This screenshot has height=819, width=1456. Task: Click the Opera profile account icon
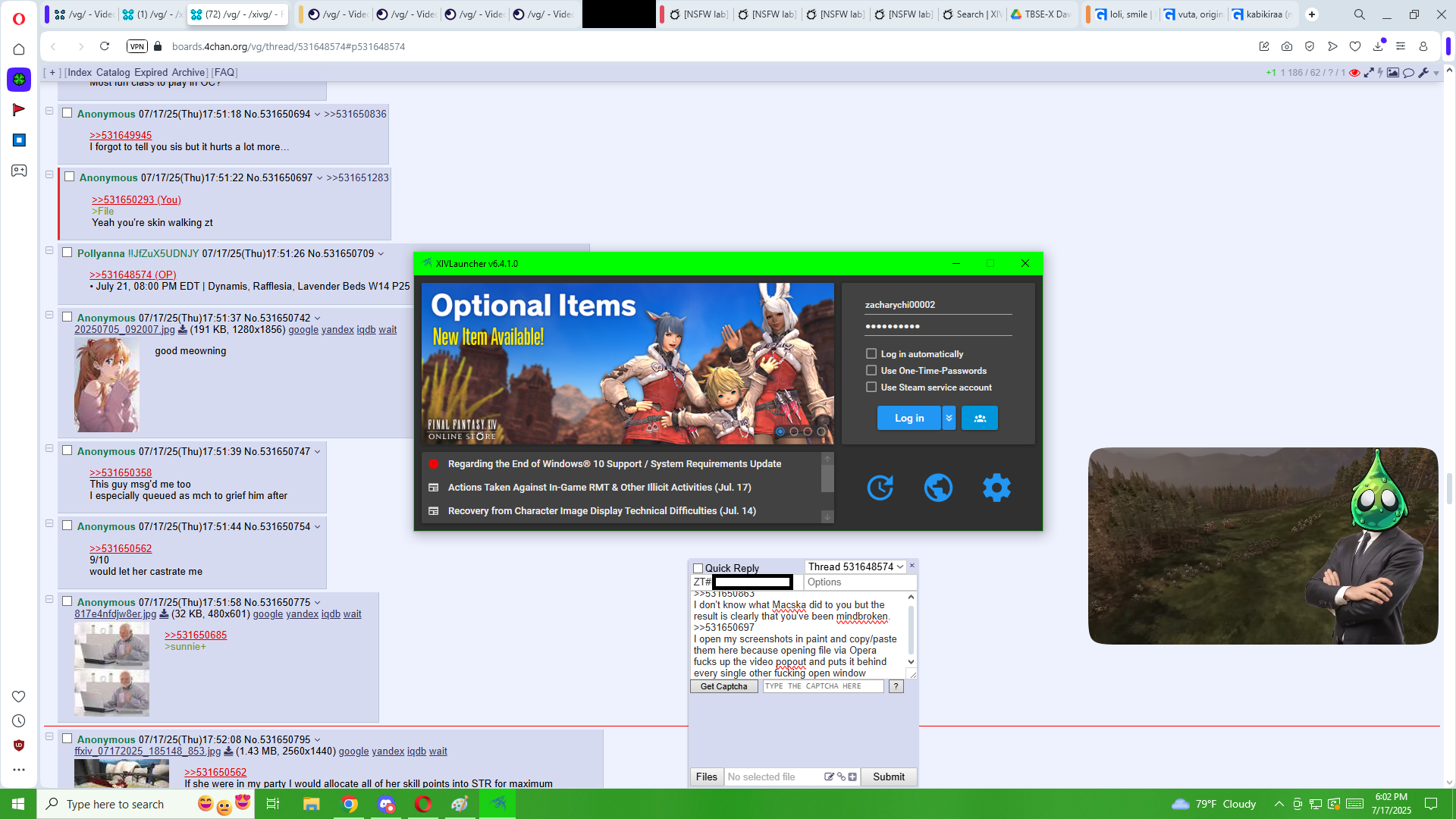click(x=1423, y=46)
